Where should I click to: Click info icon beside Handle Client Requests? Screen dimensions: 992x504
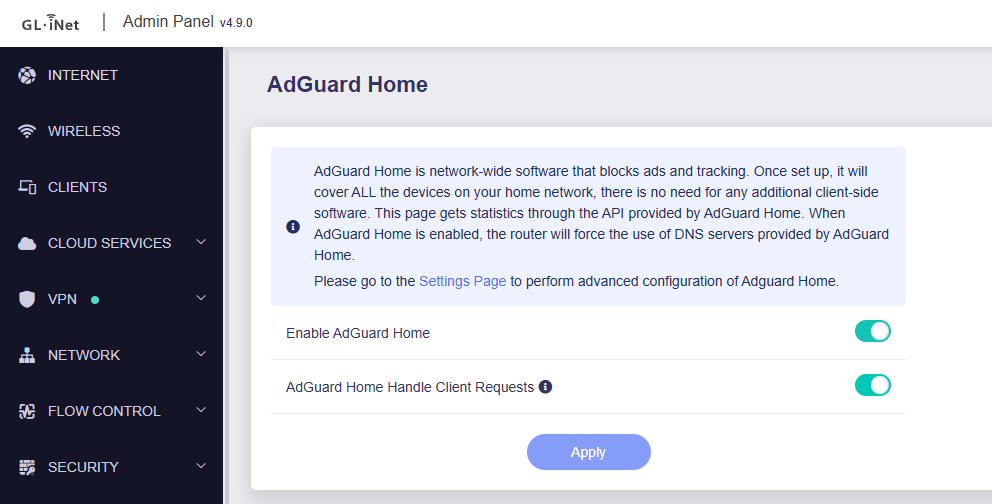[x=545, y=386]
